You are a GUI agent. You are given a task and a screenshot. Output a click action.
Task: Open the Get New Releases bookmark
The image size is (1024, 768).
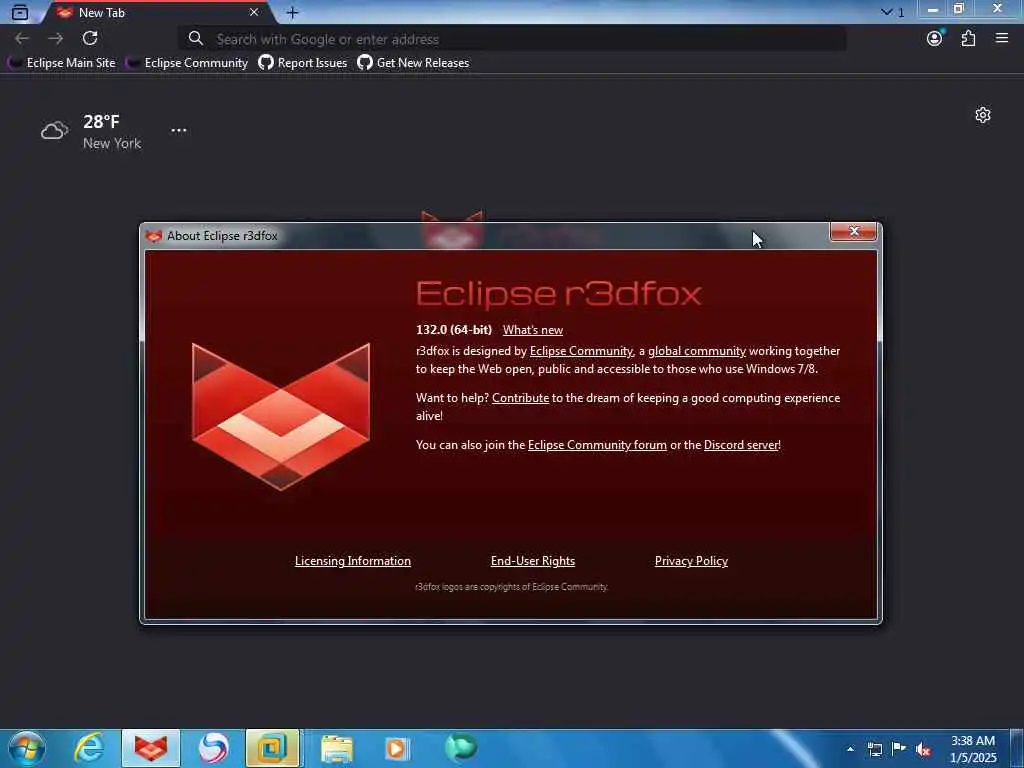[x=413, y=63]
